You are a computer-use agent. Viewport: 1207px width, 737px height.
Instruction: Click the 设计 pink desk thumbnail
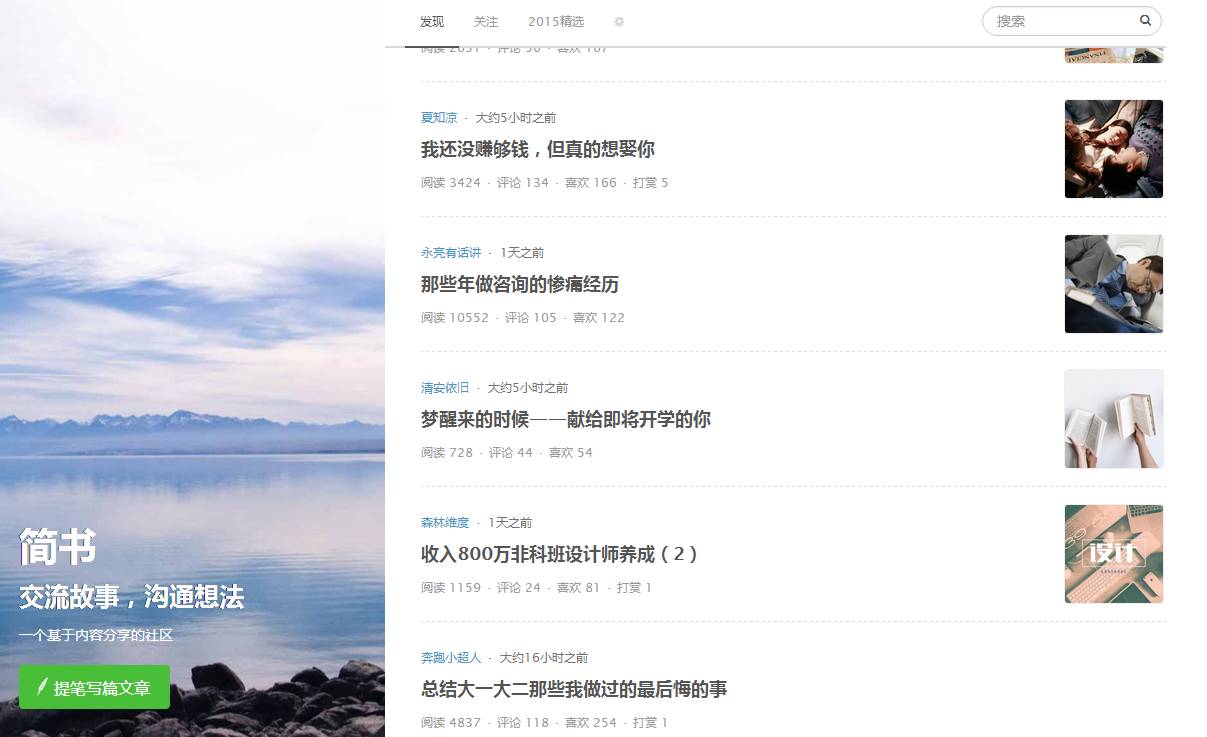point(1114,554)
